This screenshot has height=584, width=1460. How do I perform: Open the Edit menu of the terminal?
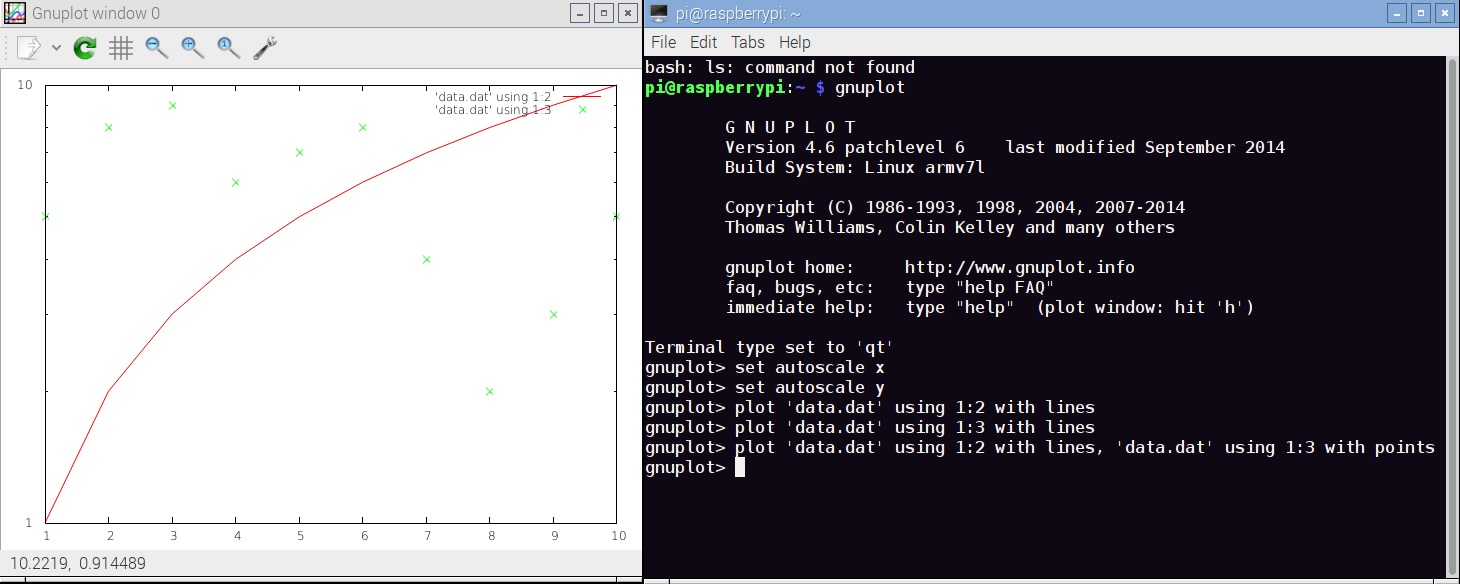[x=703, y=42]
